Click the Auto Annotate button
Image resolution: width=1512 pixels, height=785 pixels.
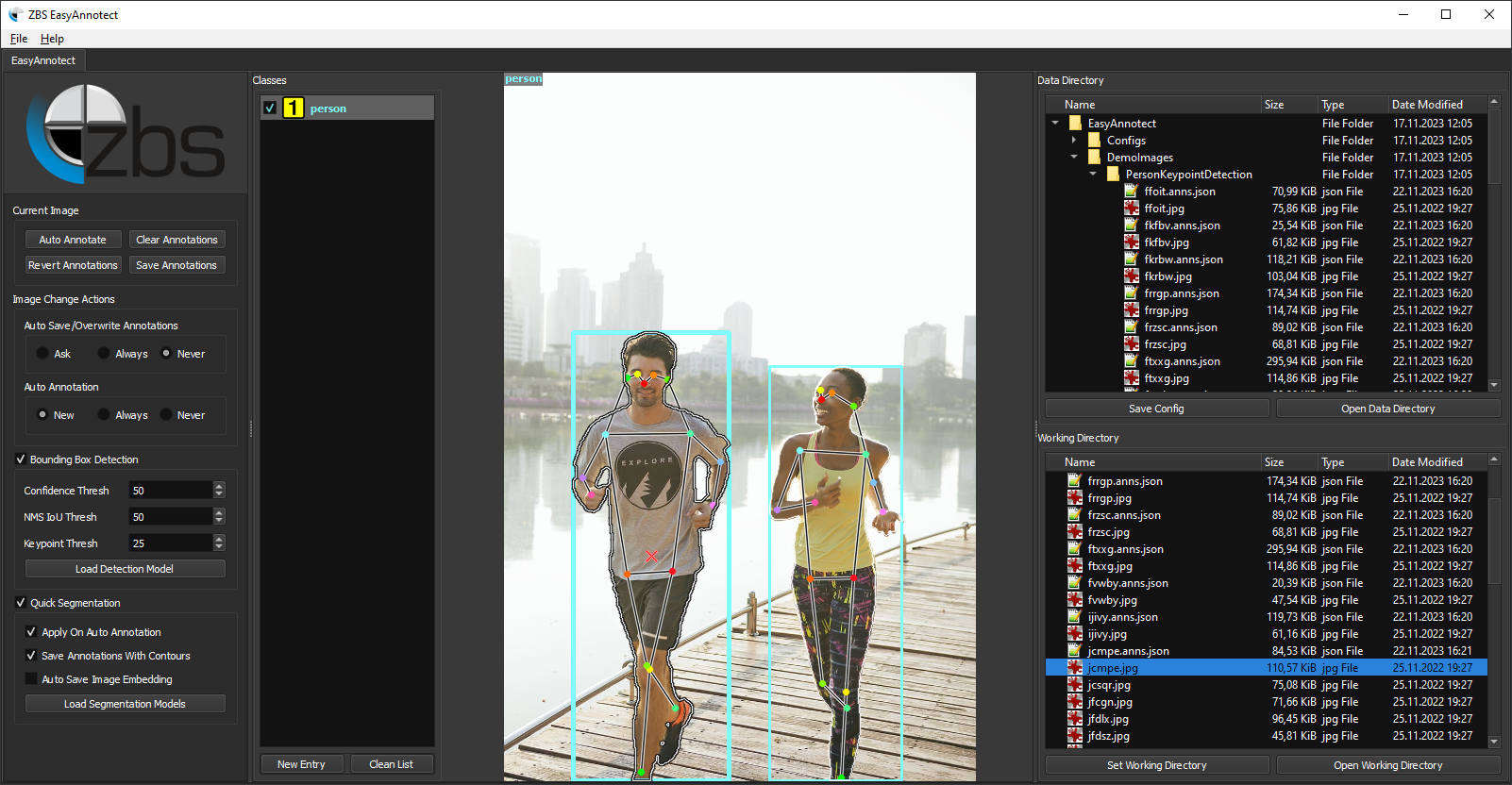coord(73,240)
